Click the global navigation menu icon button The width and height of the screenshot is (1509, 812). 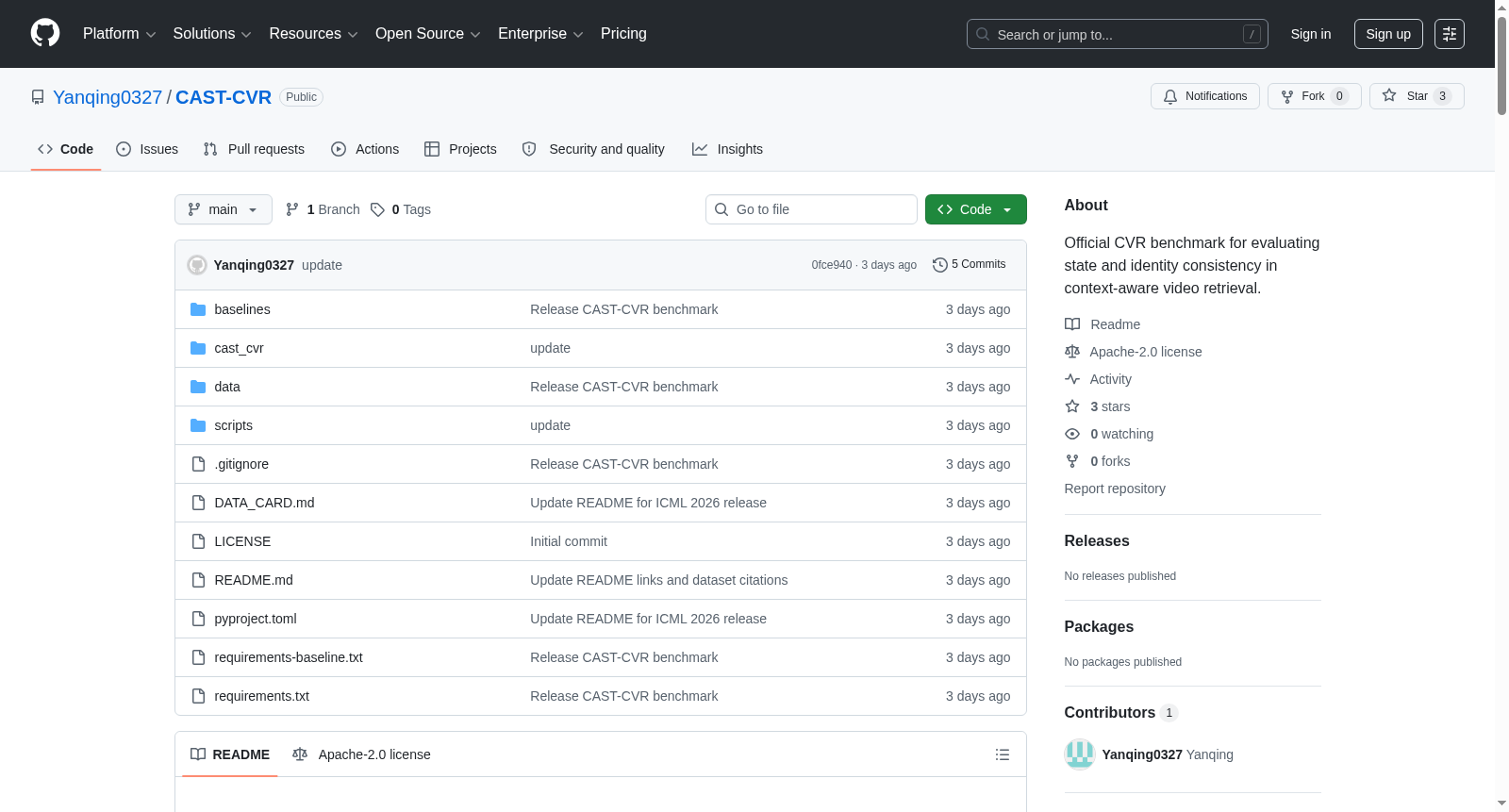(1450, 34)
